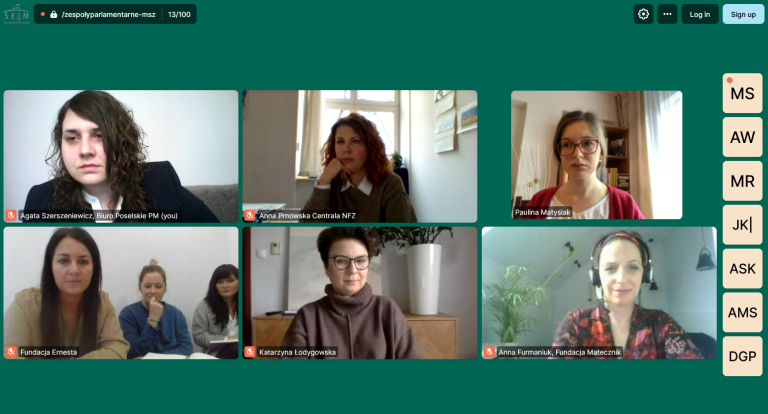Select Paulina Matysiak's video tile

pos(597,155)
